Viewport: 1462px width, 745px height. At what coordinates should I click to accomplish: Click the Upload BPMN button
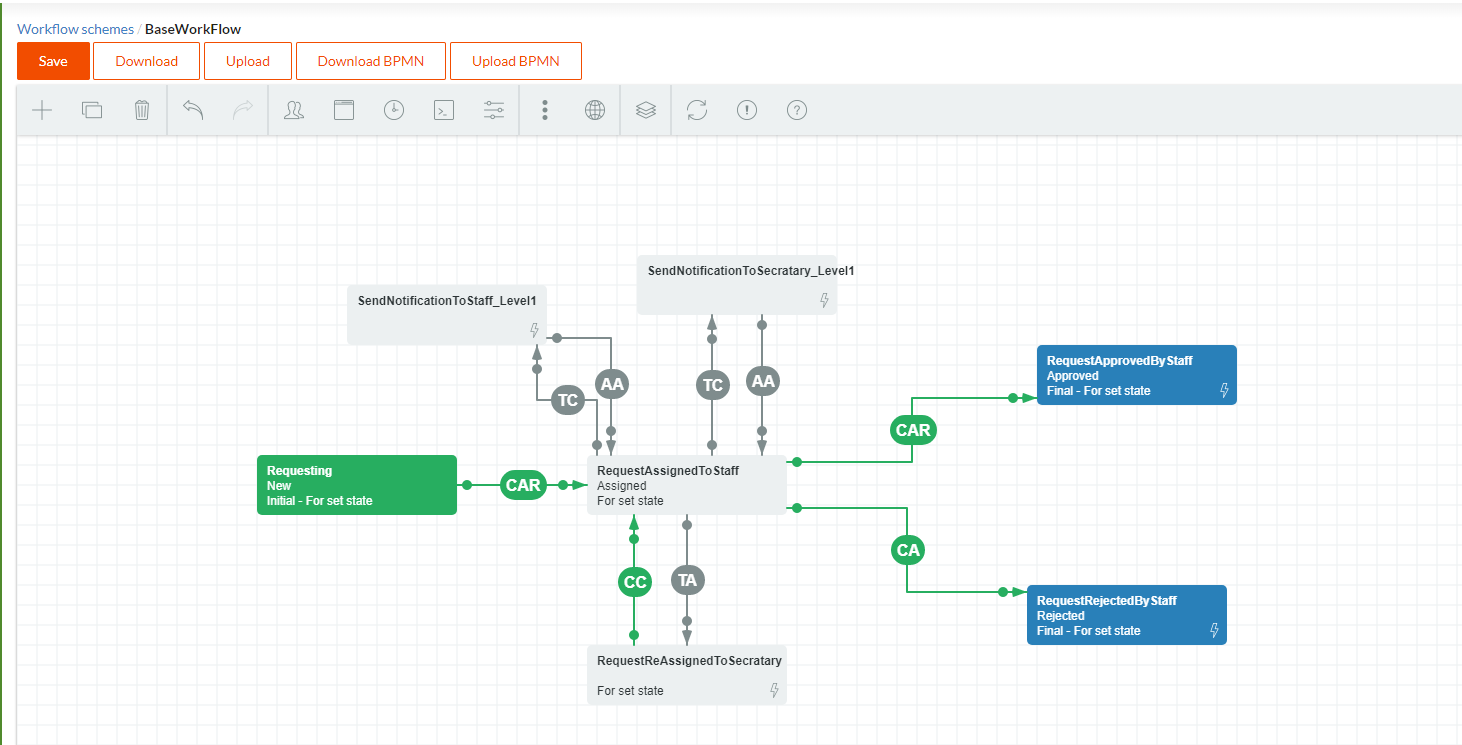tap(515, 61)
